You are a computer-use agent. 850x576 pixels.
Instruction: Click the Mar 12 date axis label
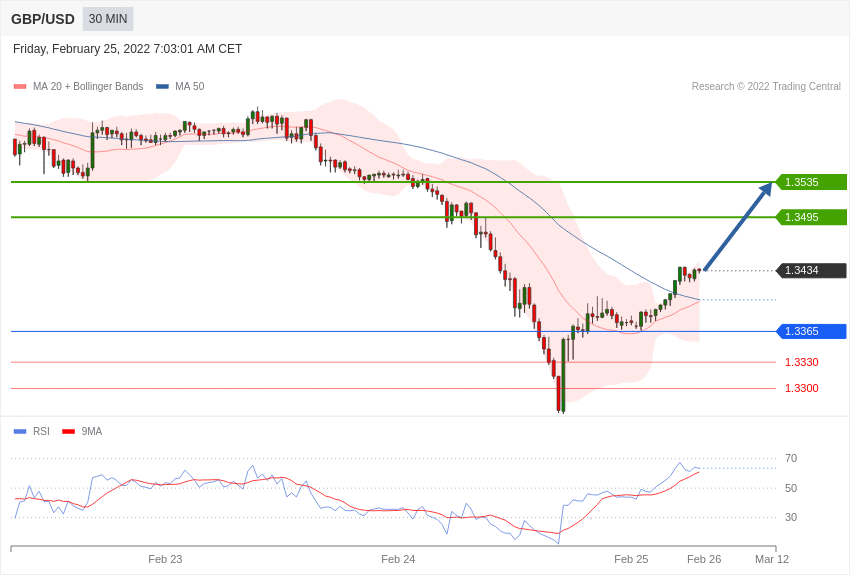[x=772, y=559]
